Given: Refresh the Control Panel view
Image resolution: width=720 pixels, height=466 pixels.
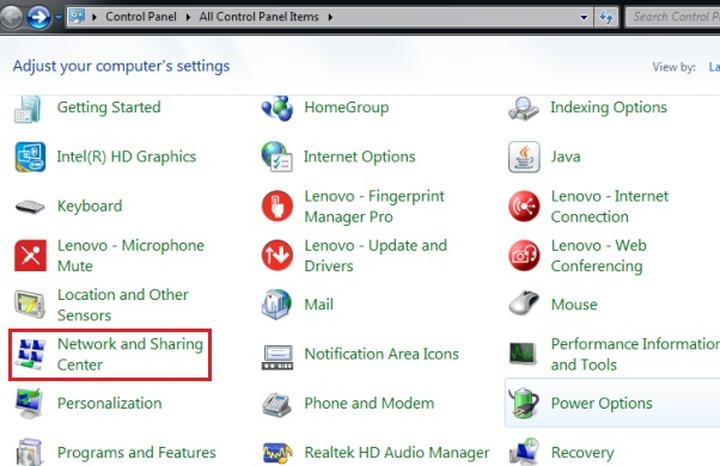Looking at the screenshot, I should (x=607, y=17).
